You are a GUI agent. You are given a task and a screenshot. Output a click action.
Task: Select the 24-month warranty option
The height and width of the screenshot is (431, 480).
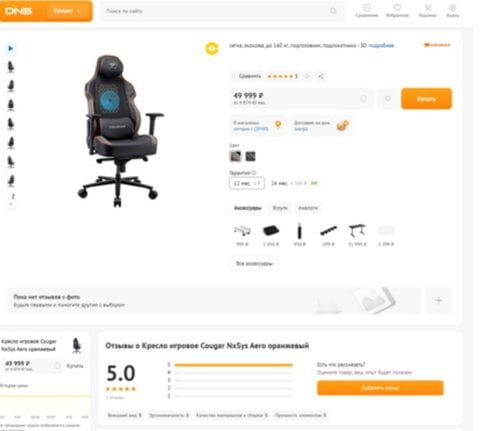(294, 183)
